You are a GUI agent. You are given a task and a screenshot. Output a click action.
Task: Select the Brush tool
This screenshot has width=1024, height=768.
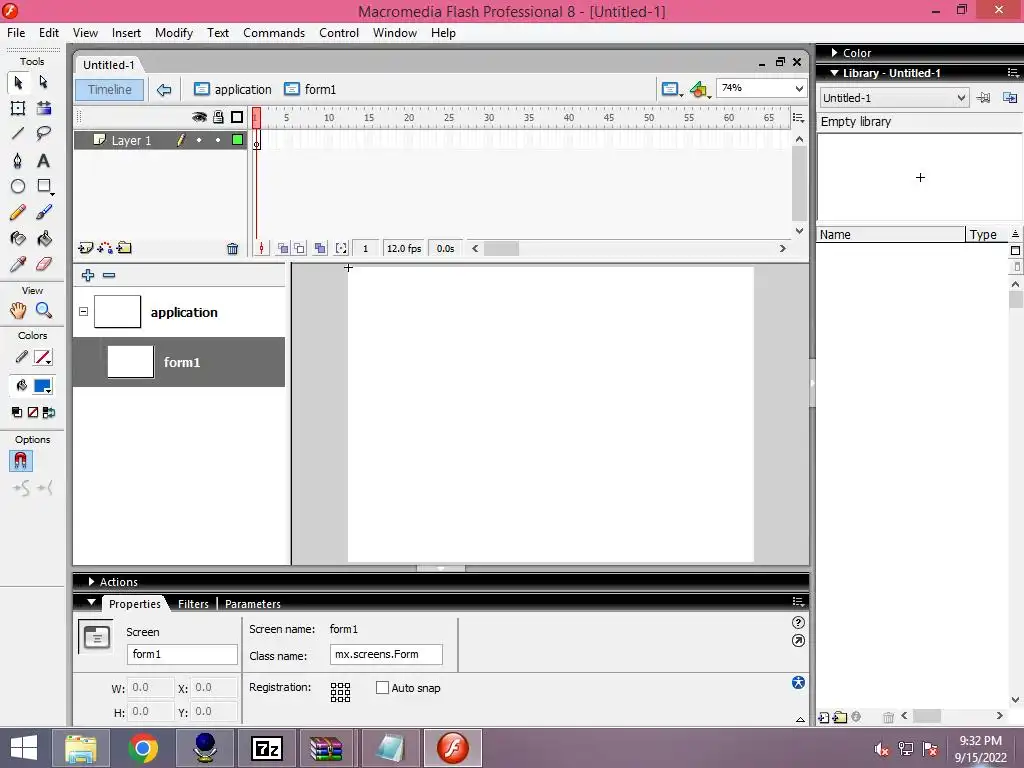click(x=43, y=212)
